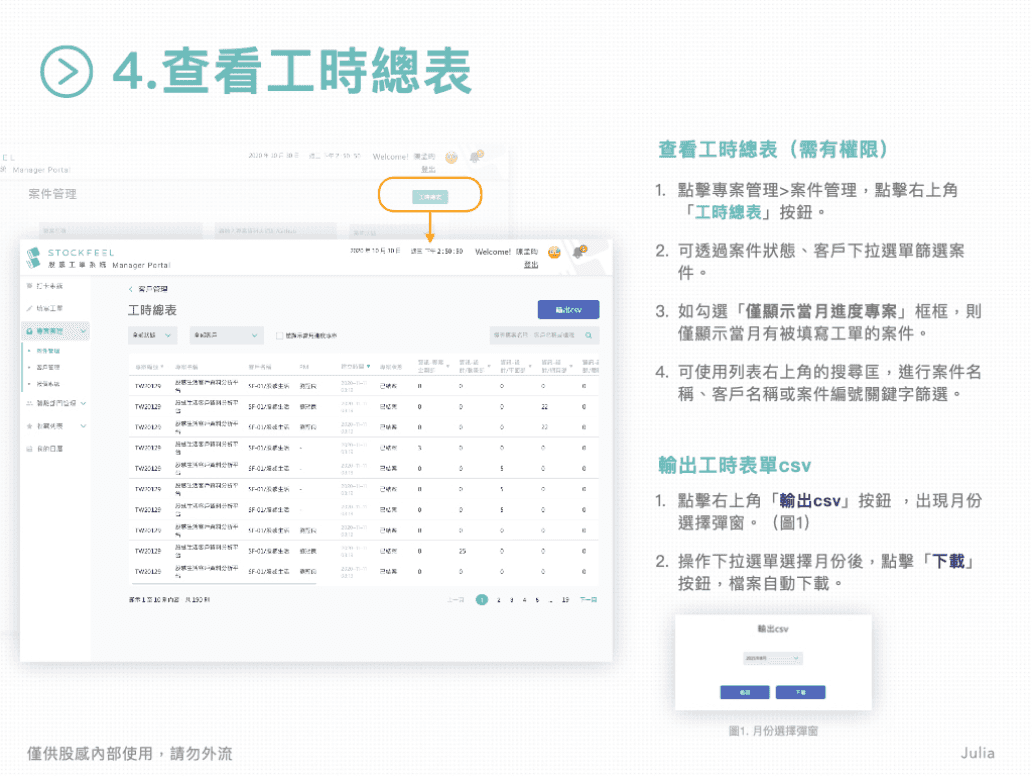This screenshot has height=776, width=1032.
Task: Go to page 2 in pagination
Action: 498,600
